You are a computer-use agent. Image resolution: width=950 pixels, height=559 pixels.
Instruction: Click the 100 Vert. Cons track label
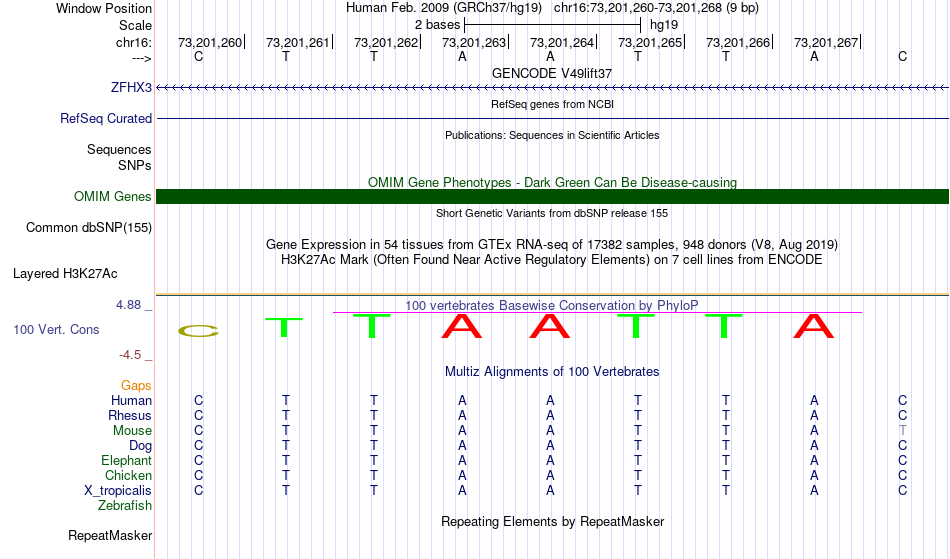[x=56, y=329]
